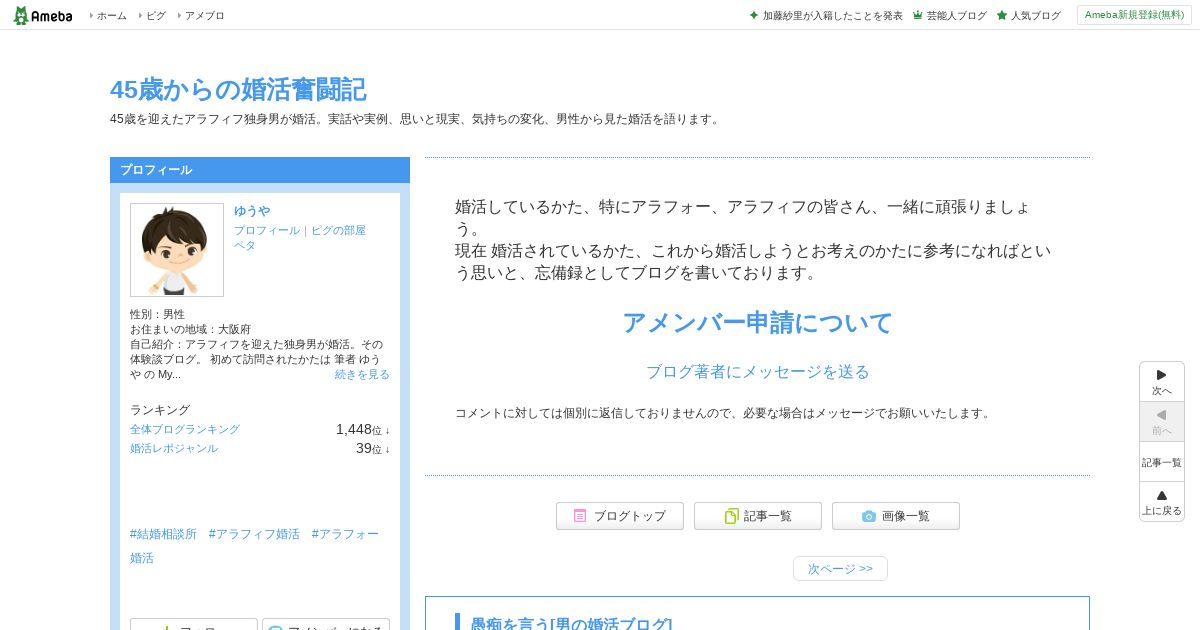
Task: Click Ameba新規登録(無料) button
Action: [x=1134, y=15]
